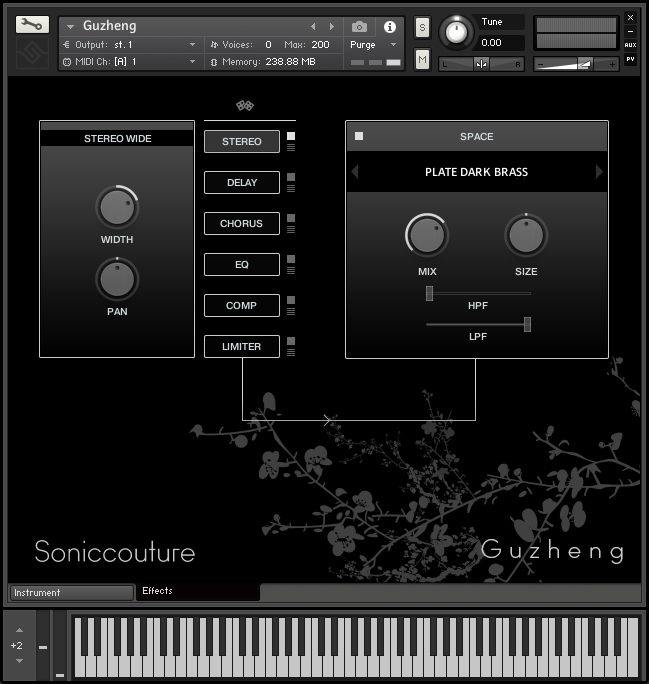649x684 pixels.
Task: Click the PAN knob
Action: click(117, 280)
